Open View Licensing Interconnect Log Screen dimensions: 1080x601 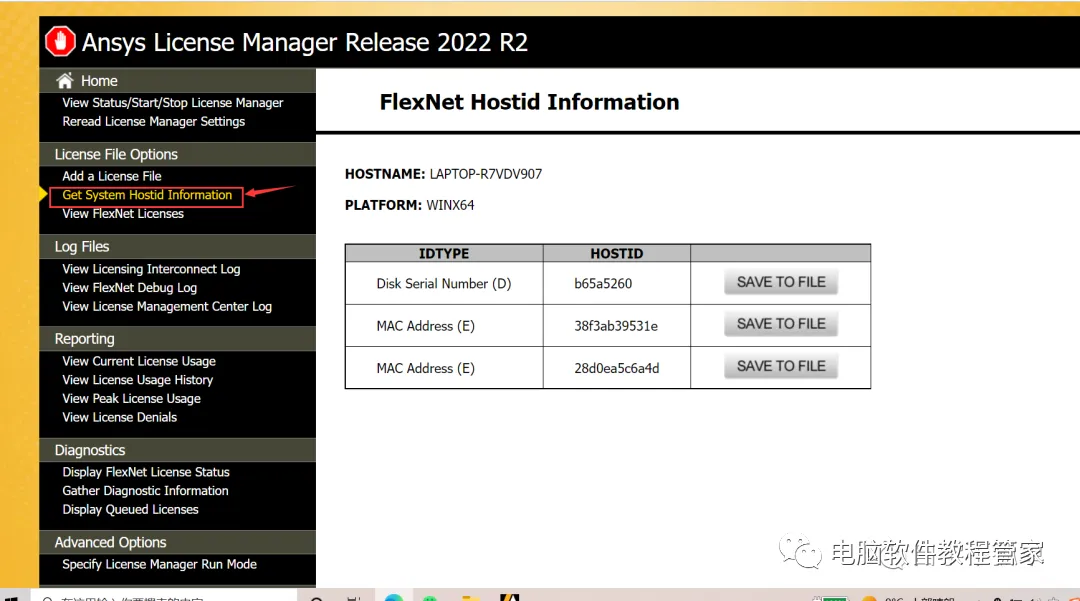tap(151, 269)
